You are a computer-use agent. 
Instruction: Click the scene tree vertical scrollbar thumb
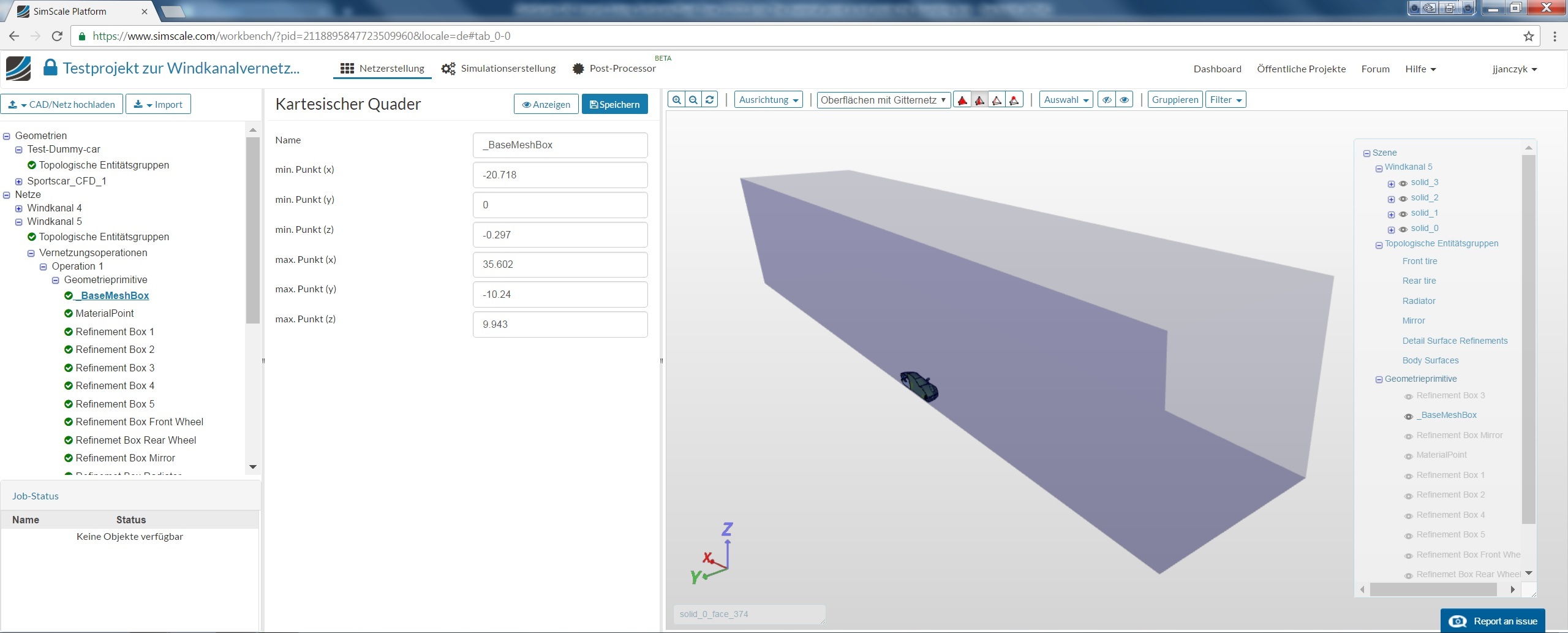click(1529, 339)
